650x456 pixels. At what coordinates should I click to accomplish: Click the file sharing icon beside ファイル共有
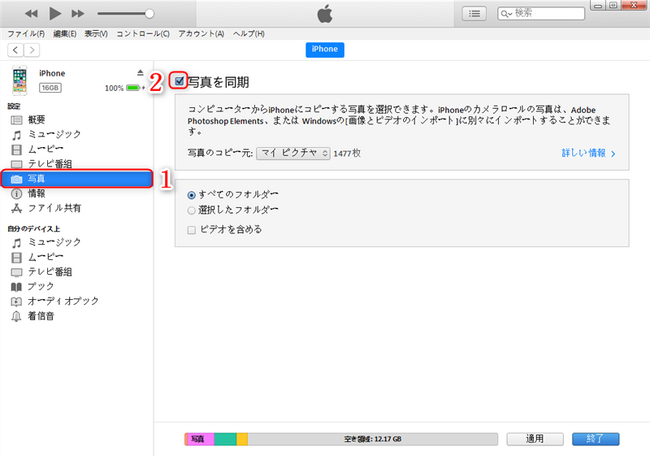pyautogui.click(x=16, y=209)
